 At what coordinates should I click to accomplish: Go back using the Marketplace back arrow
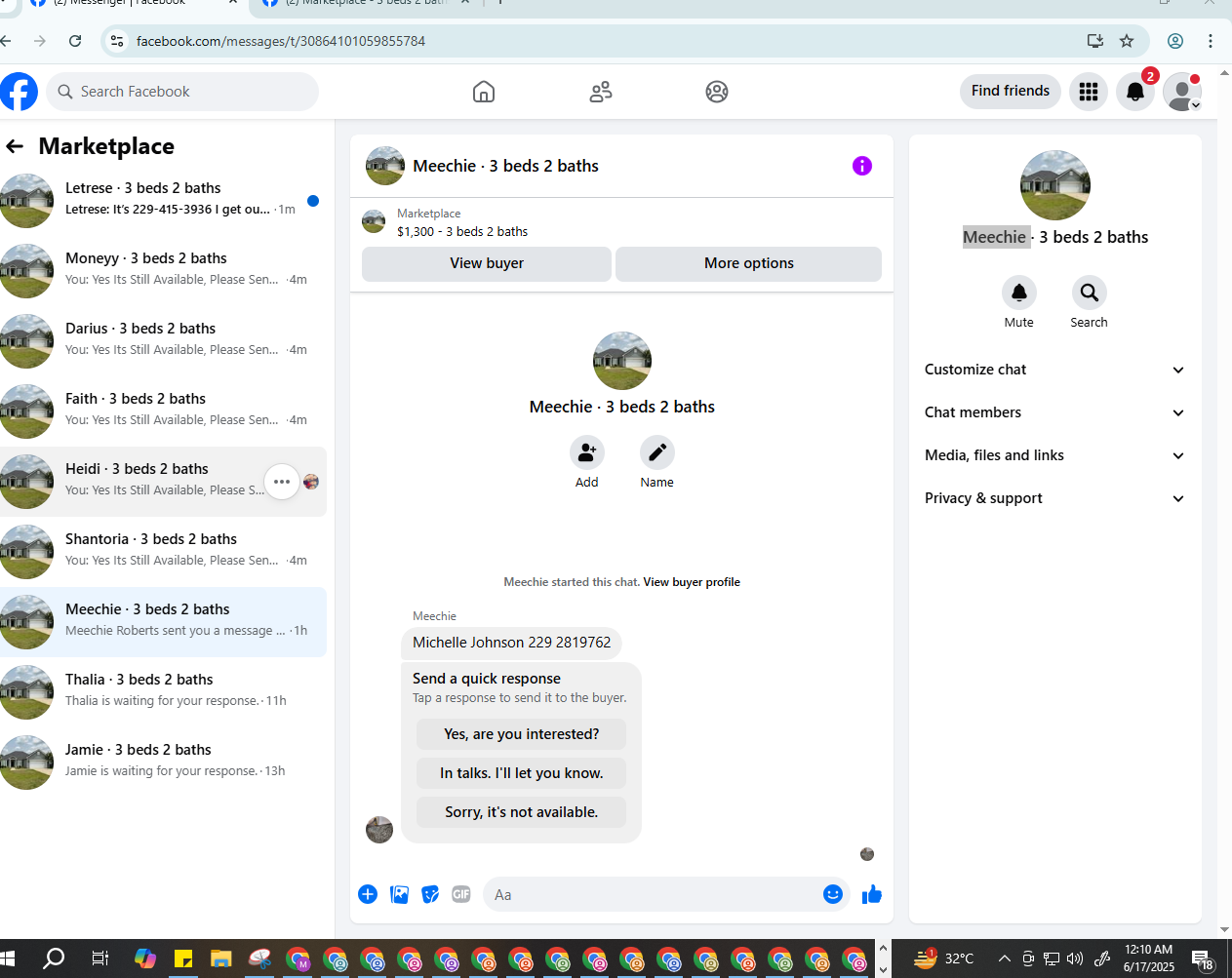(15, 146)
